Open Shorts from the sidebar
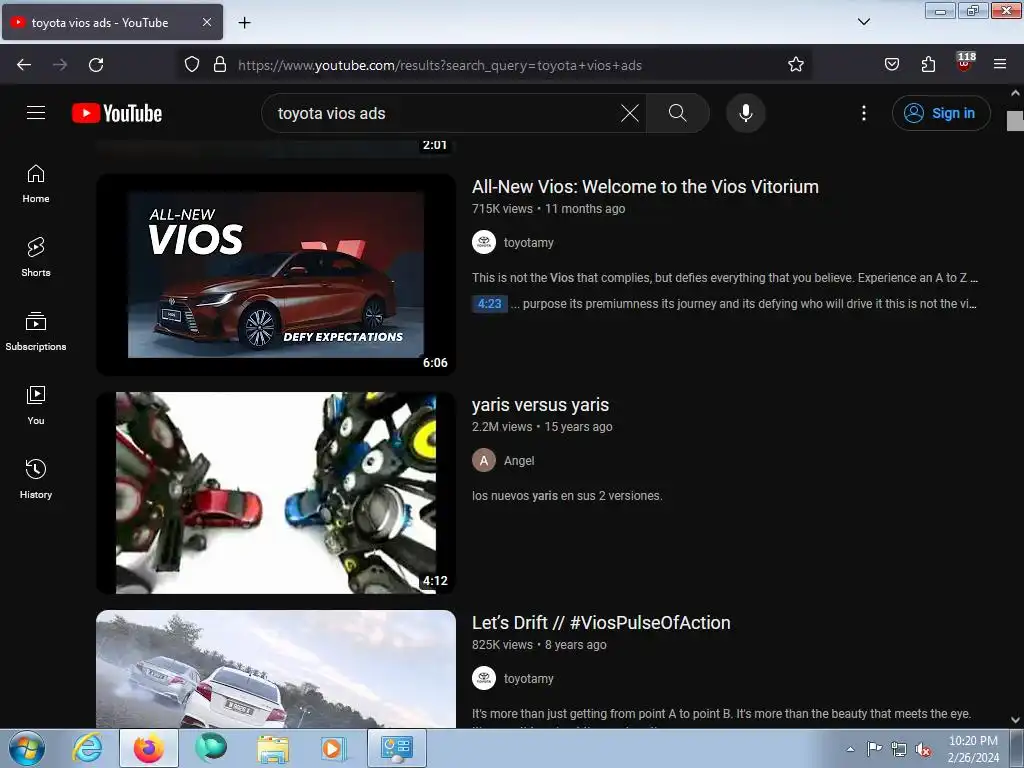The width and height of the screenshot is (1024, 768). click(x=36, y=257)
